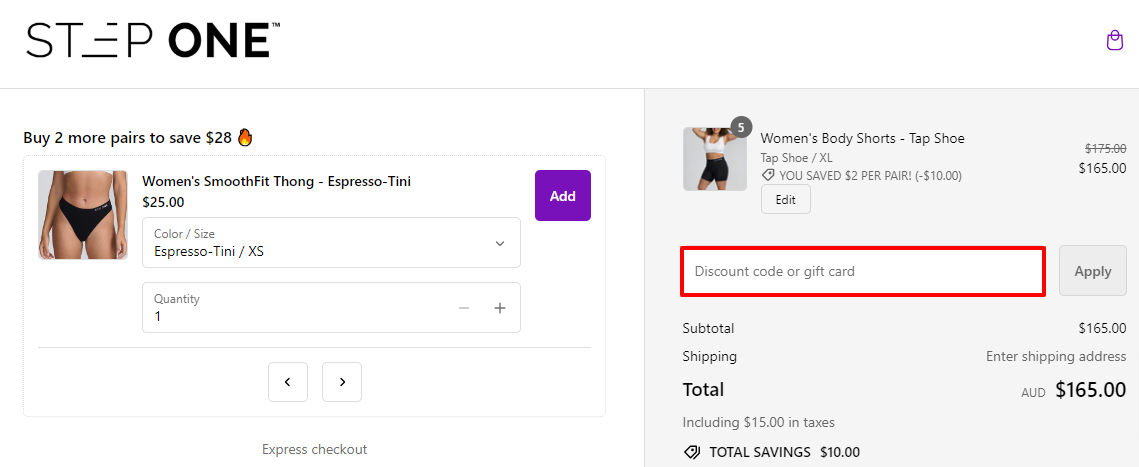
Task: Add the SmoothFit Thong to cart
Action: (562, 196)
